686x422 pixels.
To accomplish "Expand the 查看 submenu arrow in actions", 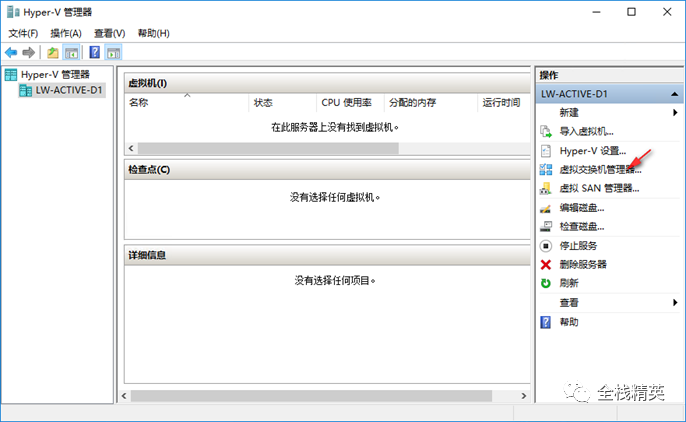I will pyautogui.click(x=675, y=303).
